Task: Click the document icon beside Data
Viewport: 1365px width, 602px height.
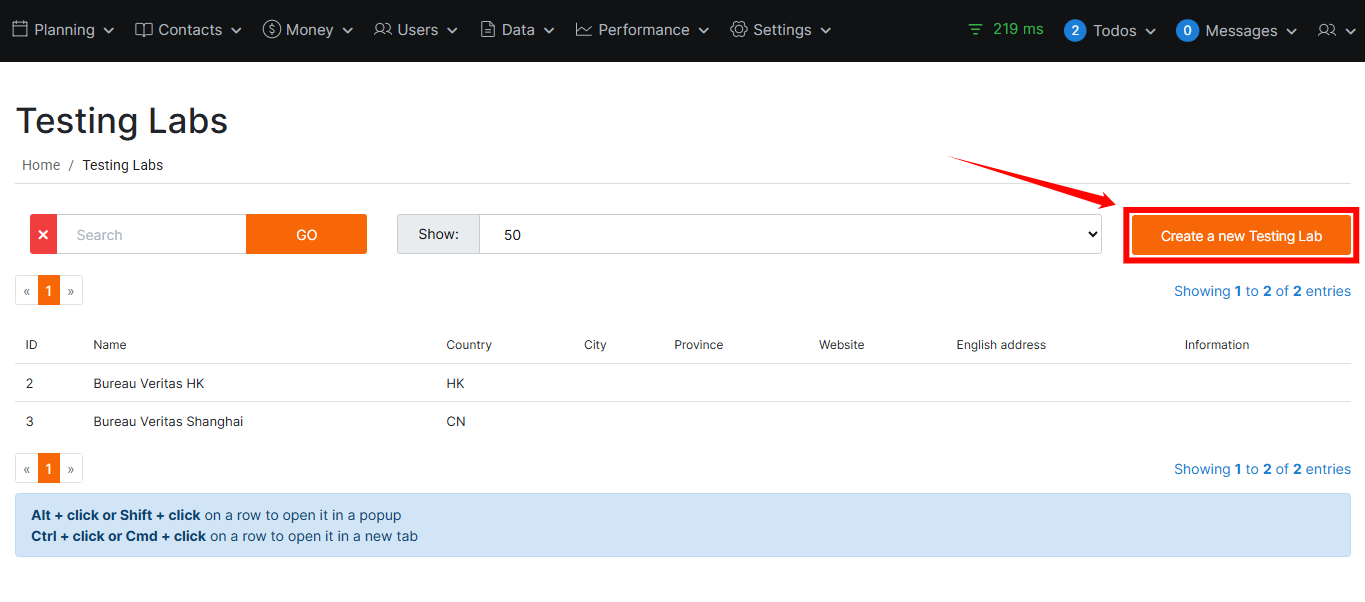Action: [x=488, y=30]
